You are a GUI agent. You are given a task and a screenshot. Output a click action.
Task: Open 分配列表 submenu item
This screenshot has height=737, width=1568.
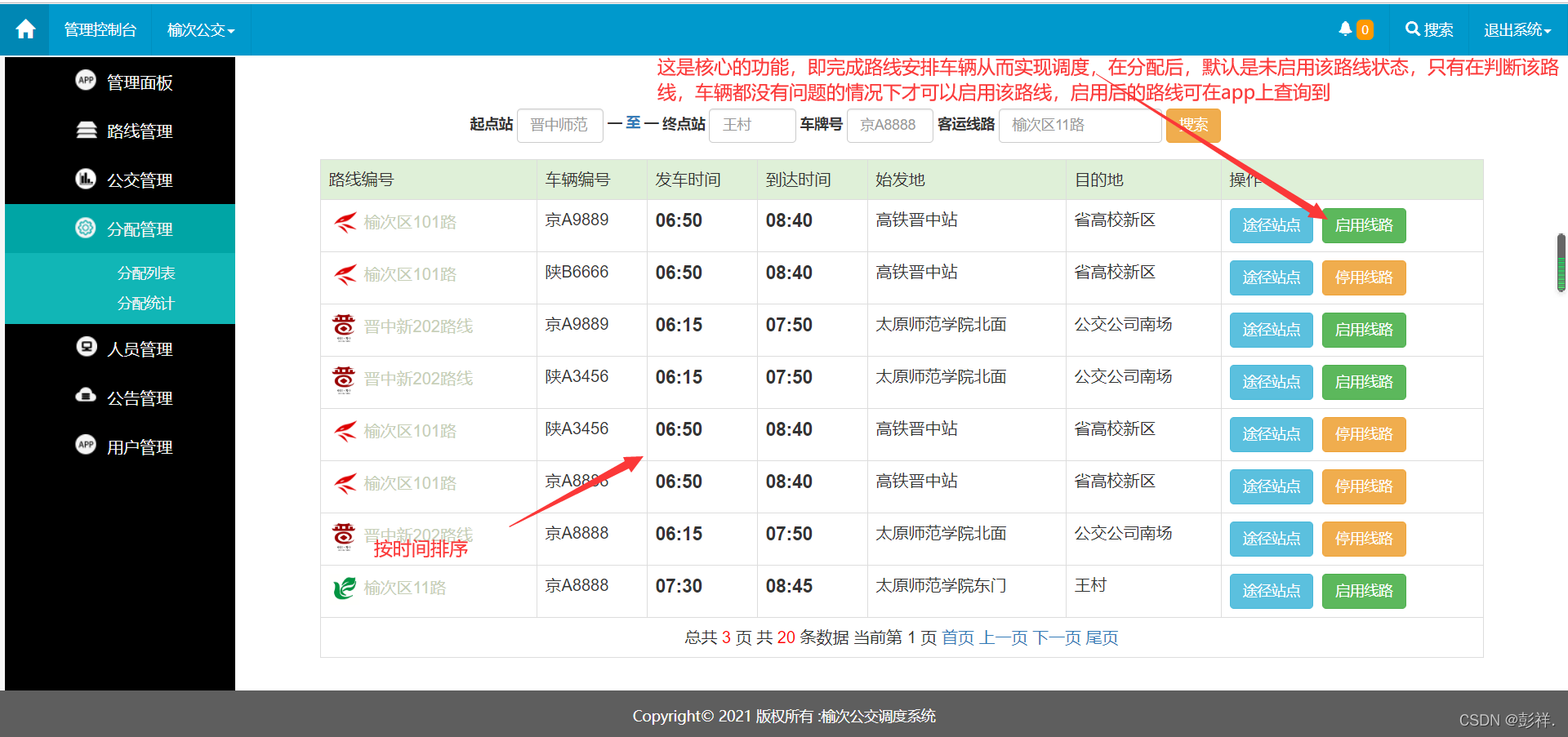click(146, 273)
